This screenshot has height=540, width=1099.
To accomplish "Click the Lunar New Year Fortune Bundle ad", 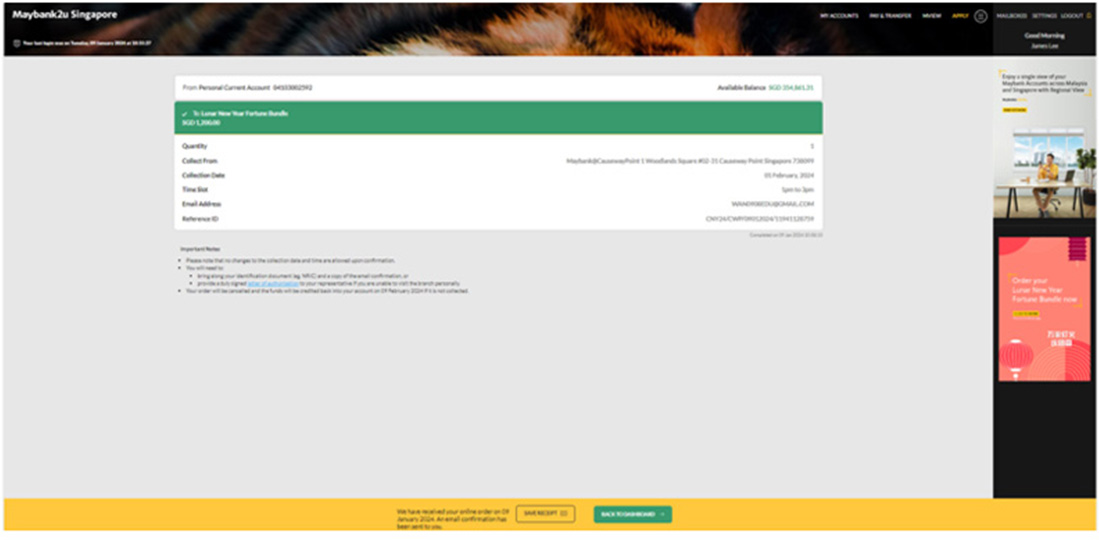I will [x=1044, y=308].
